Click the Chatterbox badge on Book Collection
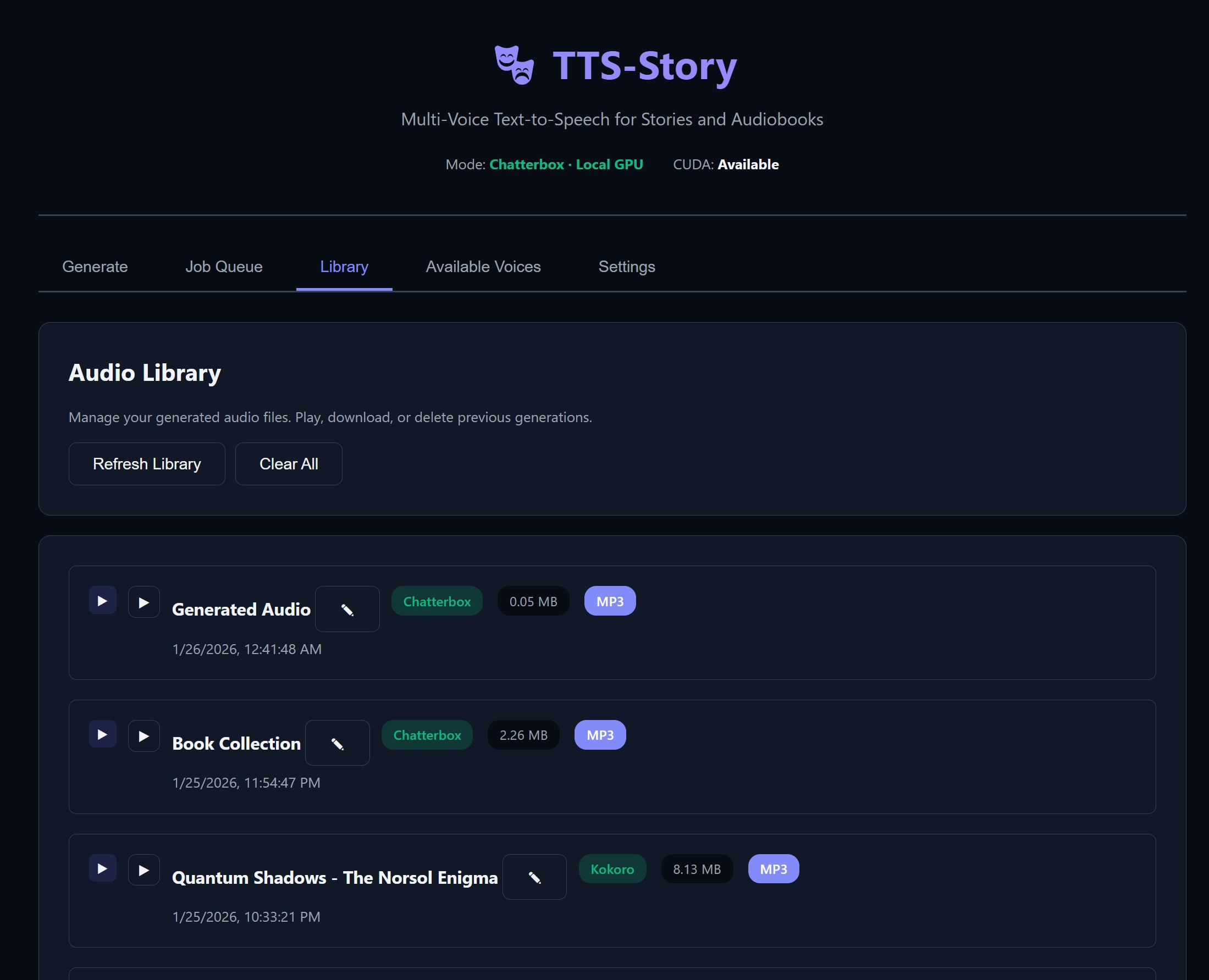 pos(428,735)
